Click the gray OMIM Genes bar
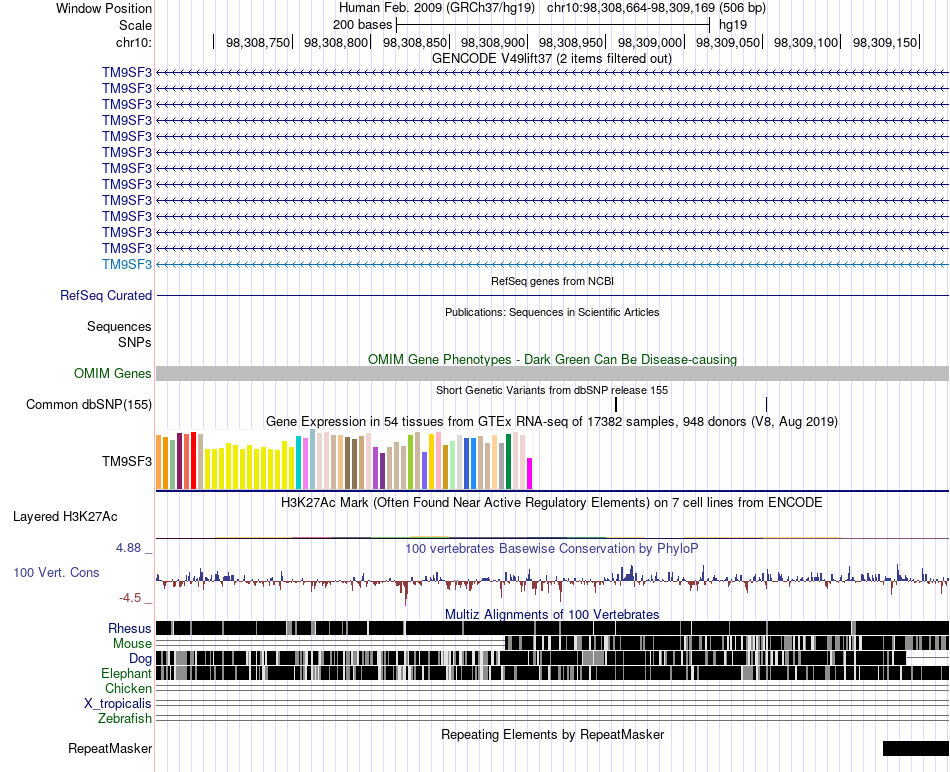 553,373
